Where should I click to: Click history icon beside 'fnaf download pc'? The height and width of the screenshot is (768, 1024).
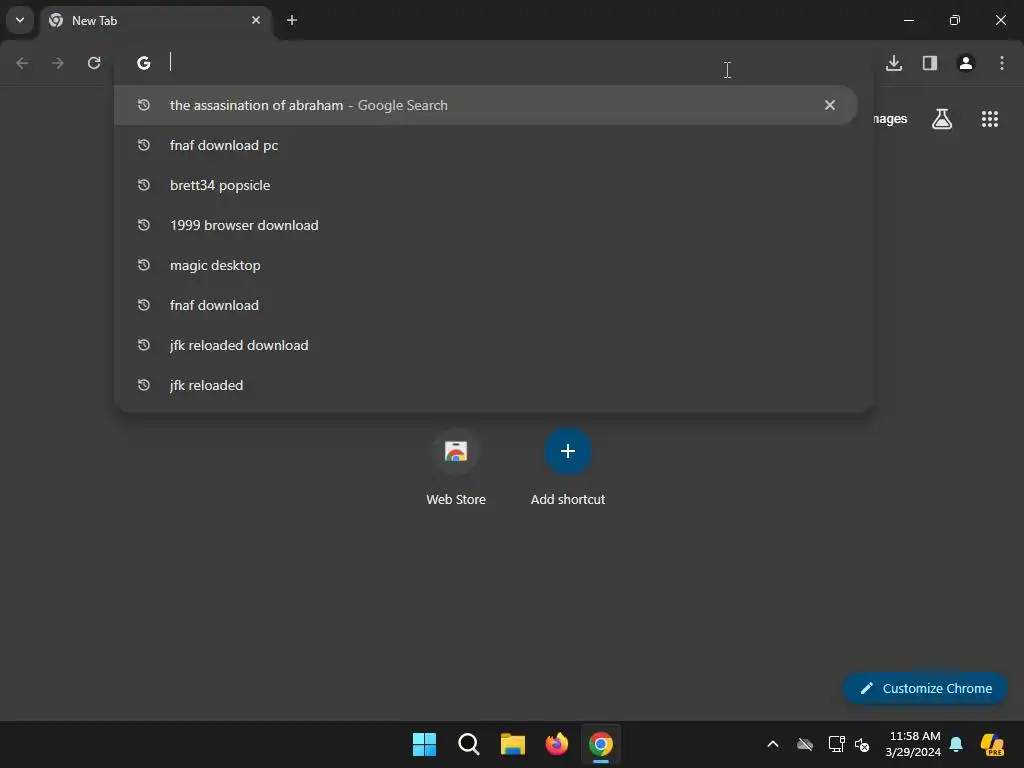[144, 145]
